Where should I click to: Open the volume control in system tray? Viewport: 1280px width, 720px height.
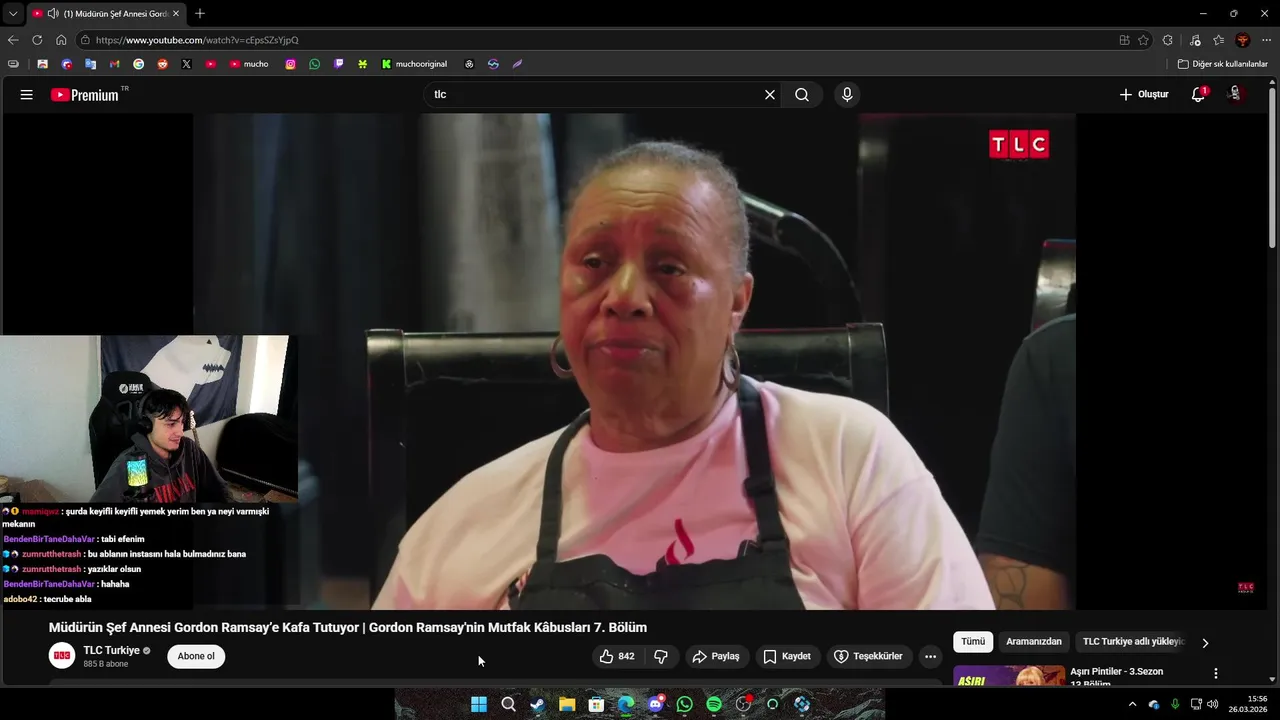point(1213,704)
